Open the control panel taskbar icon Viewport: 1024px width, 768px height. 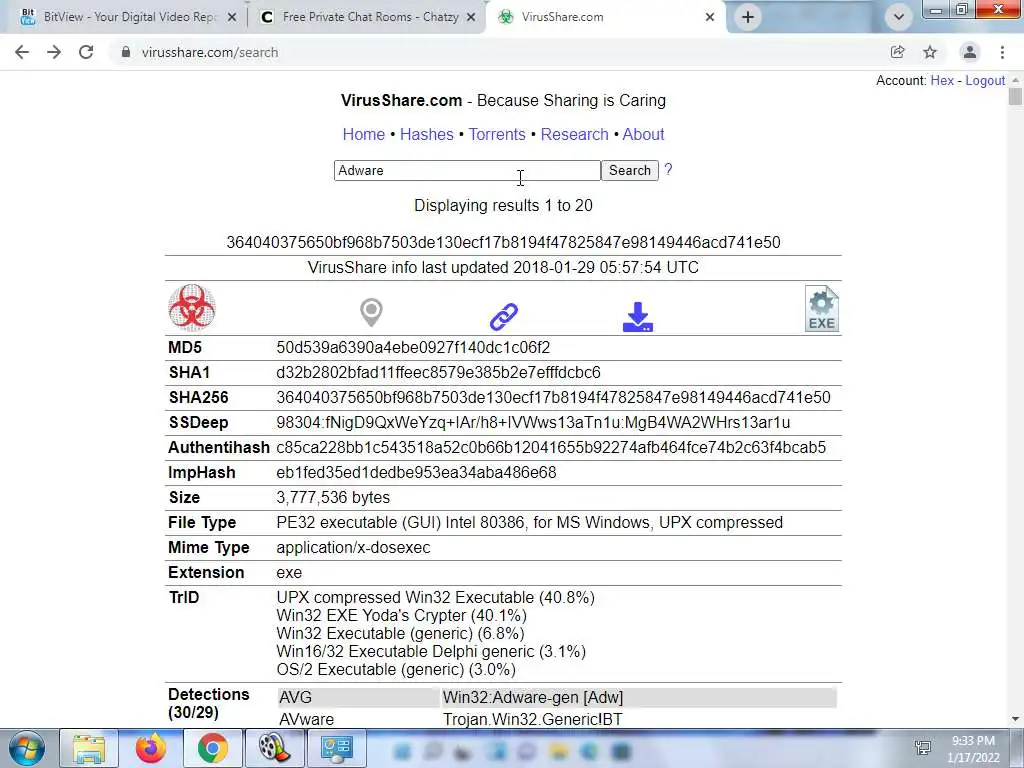point(336,748)
